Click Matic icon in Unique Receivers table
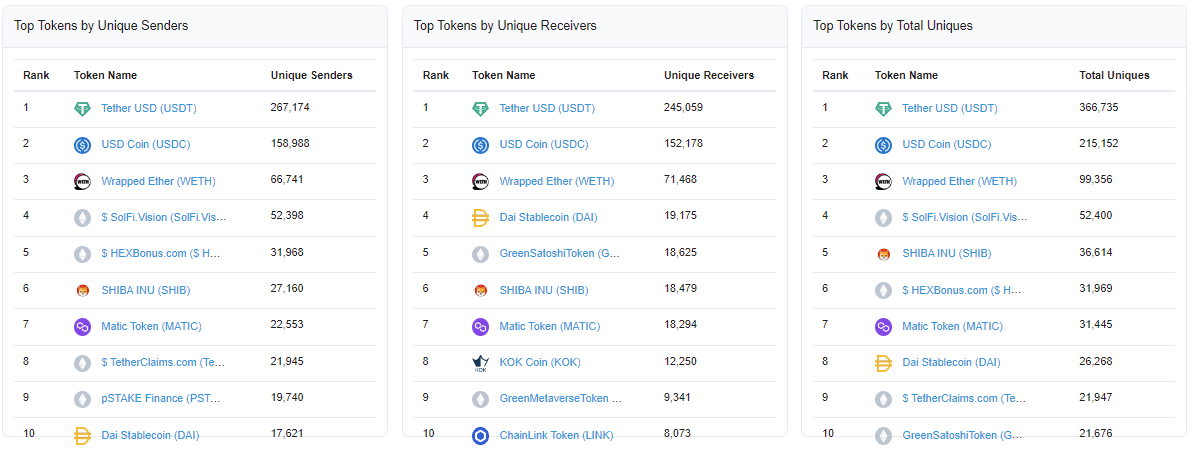The height and width of the screenshot is (449, 1191). coord(480,327)
